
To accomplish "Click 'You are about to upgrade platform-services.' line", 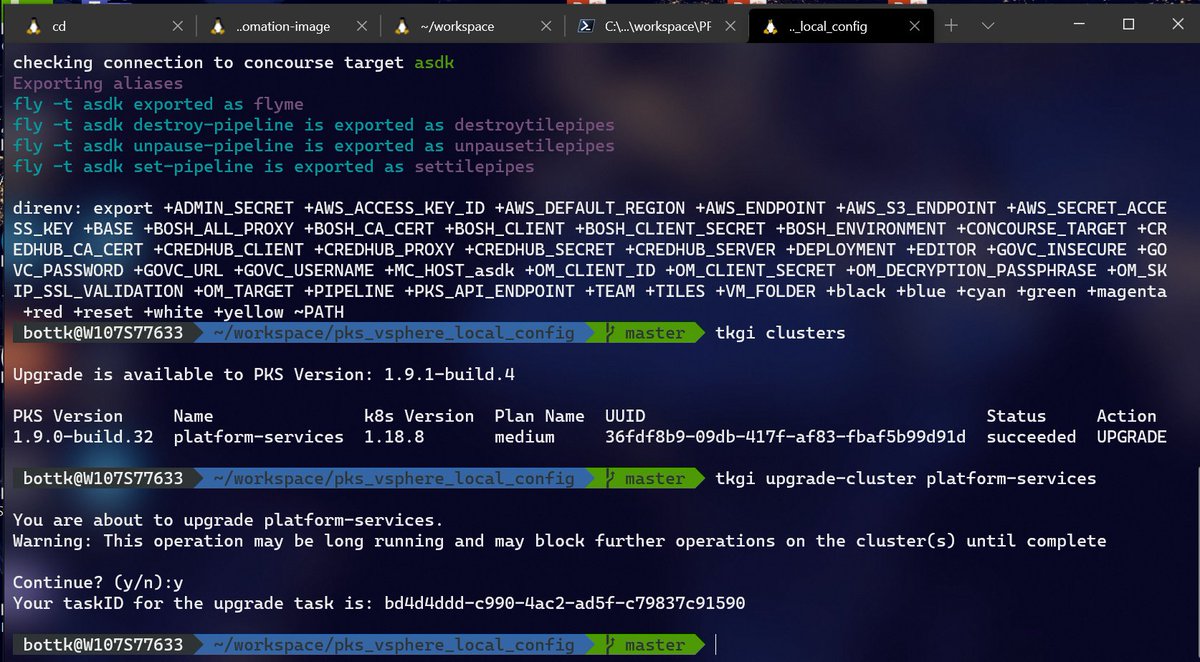I will point(228,520).
